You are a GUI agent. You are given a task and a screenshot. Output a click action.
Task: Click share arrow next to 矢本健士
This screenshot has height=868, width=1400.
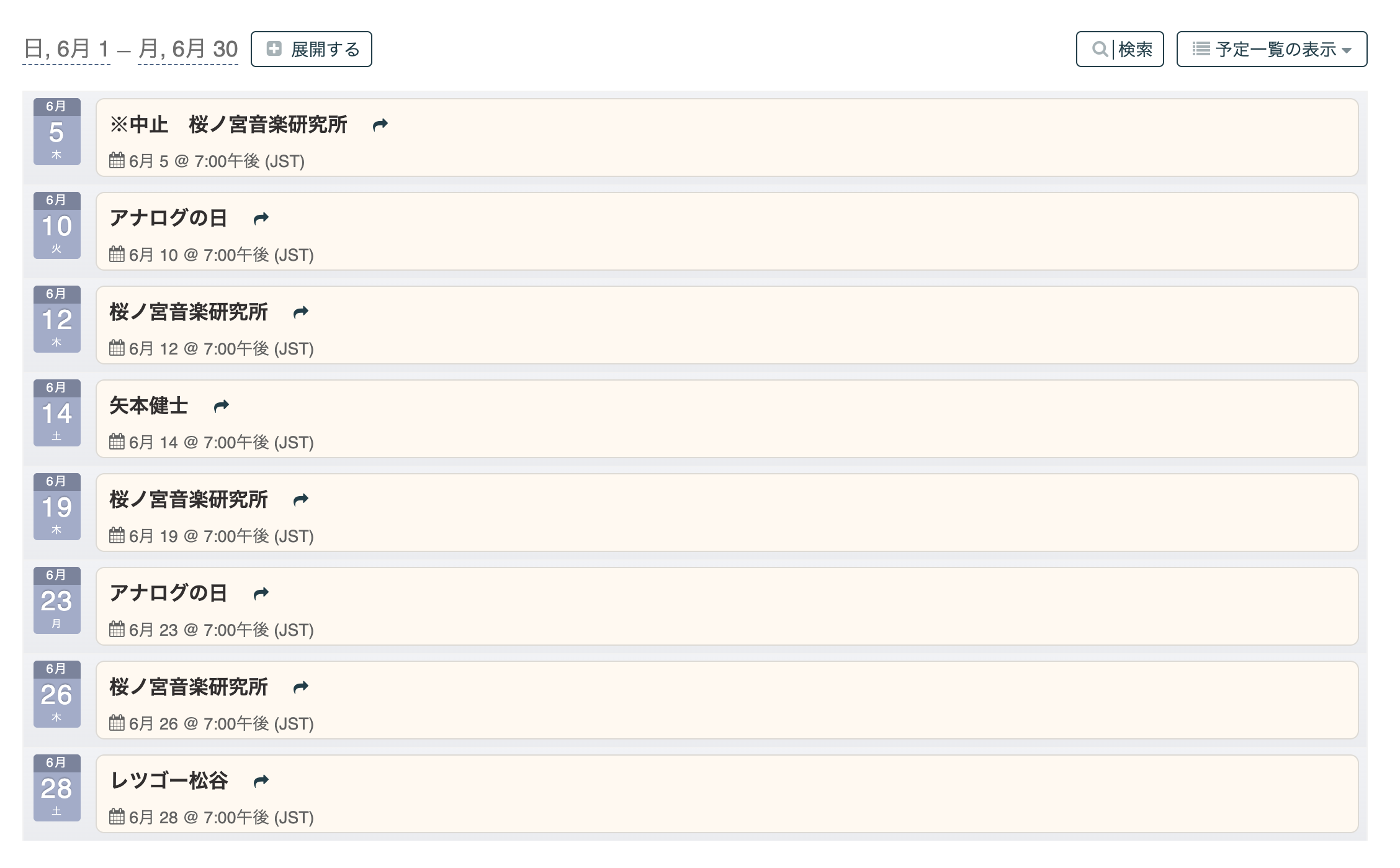click(221, 406)
